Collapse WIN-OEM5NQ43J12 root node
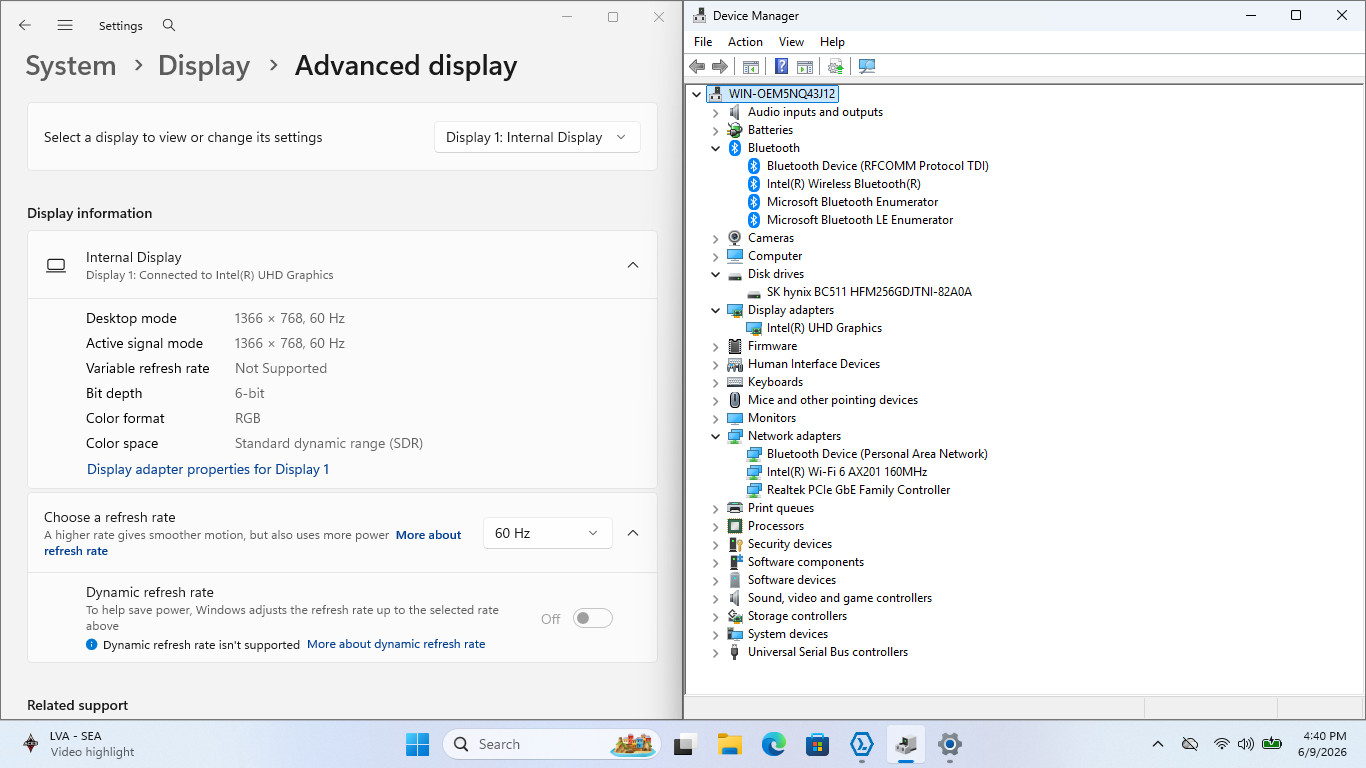The image size is (1366, 768). [697, 94]
